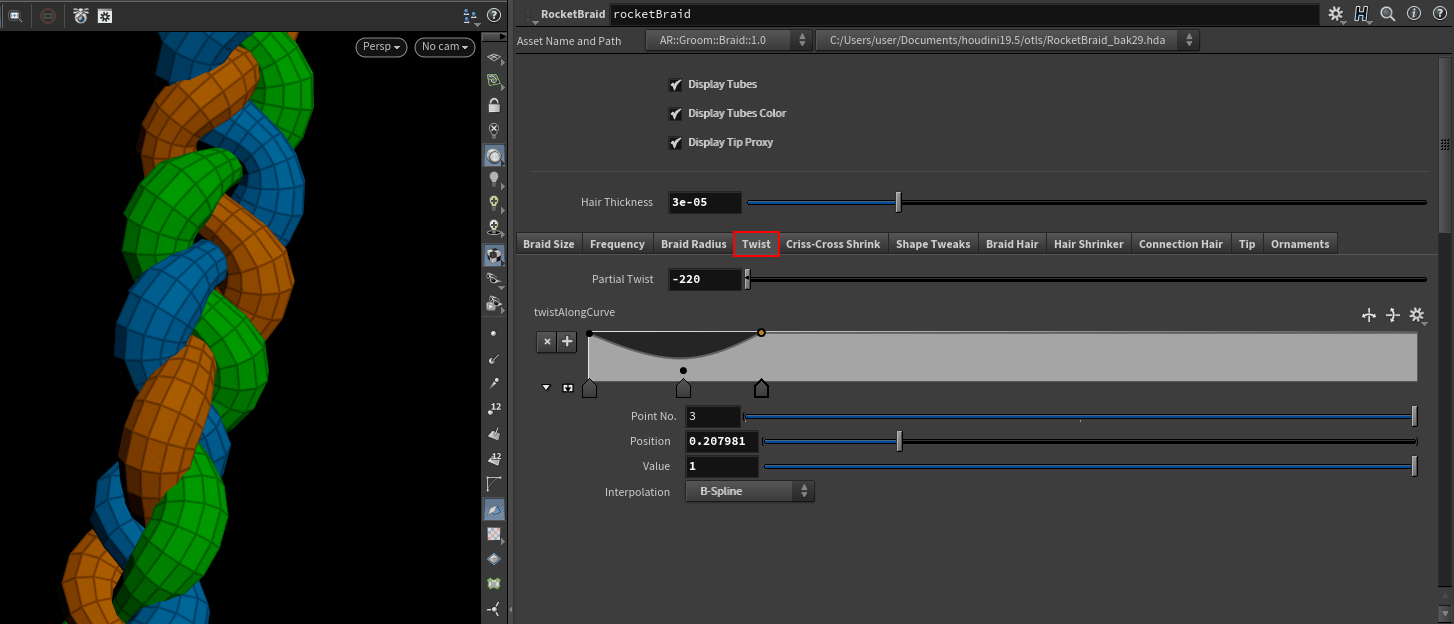Switch to the Braid Size tab
Viewport: 1454px width, 624px height.
click(549, 244)
